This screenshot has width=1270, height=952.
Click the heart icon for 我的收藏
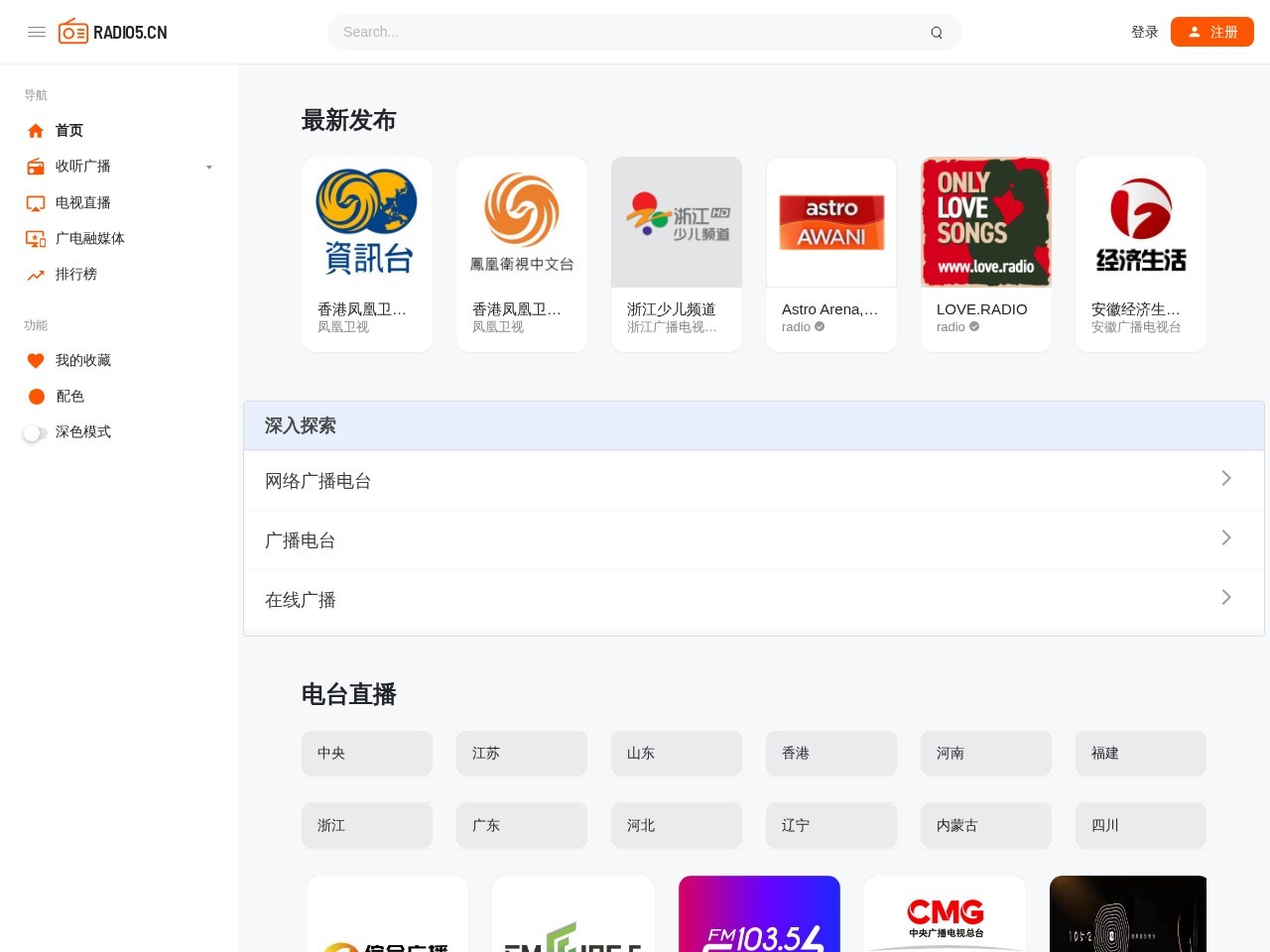[36, 361]
